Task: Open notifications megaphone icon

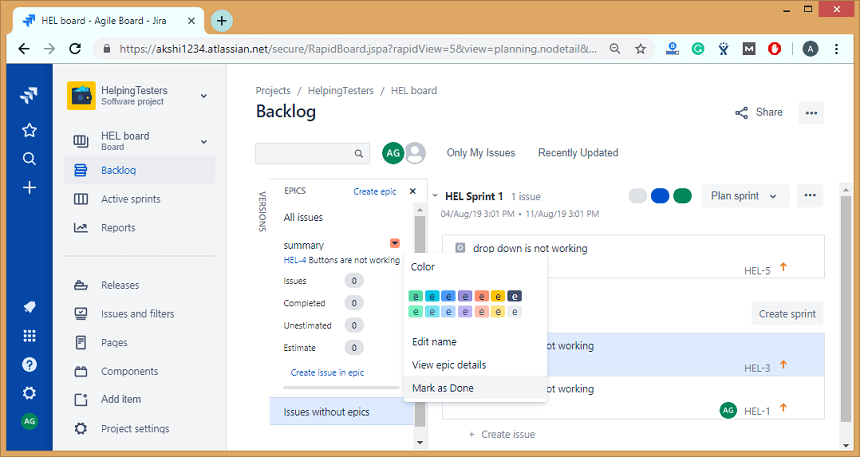Action: (29, 307)
